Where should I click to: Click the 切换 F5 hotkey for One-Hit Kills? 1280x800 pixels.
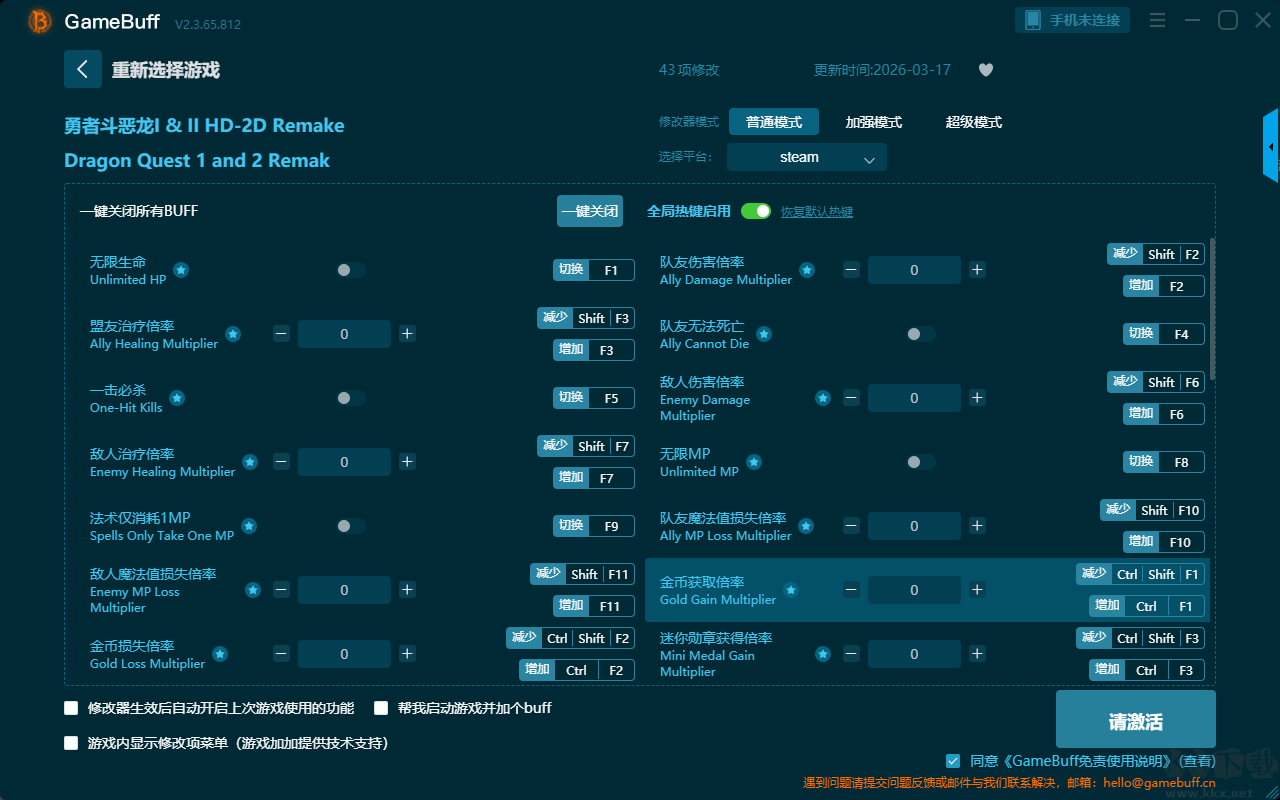click(594, 398)
